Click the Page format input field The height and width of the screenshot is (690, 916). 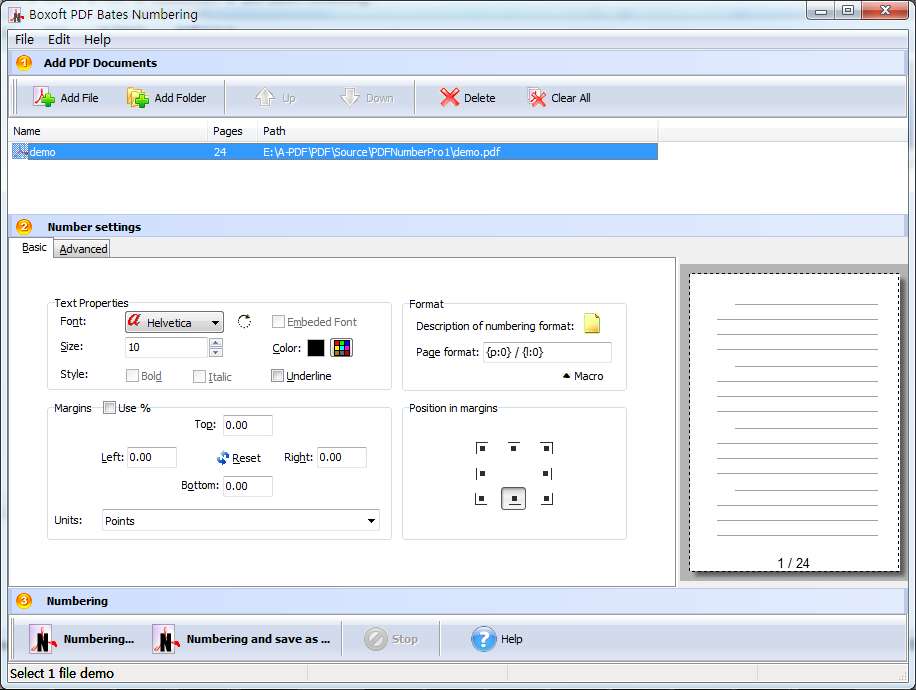click(547, 352)
